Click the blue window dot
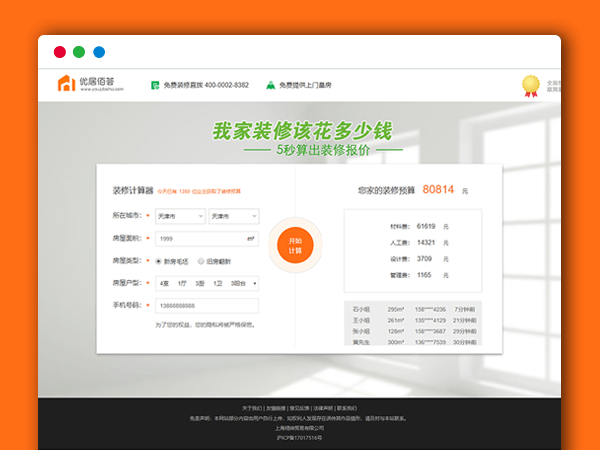 pos(99,52)
